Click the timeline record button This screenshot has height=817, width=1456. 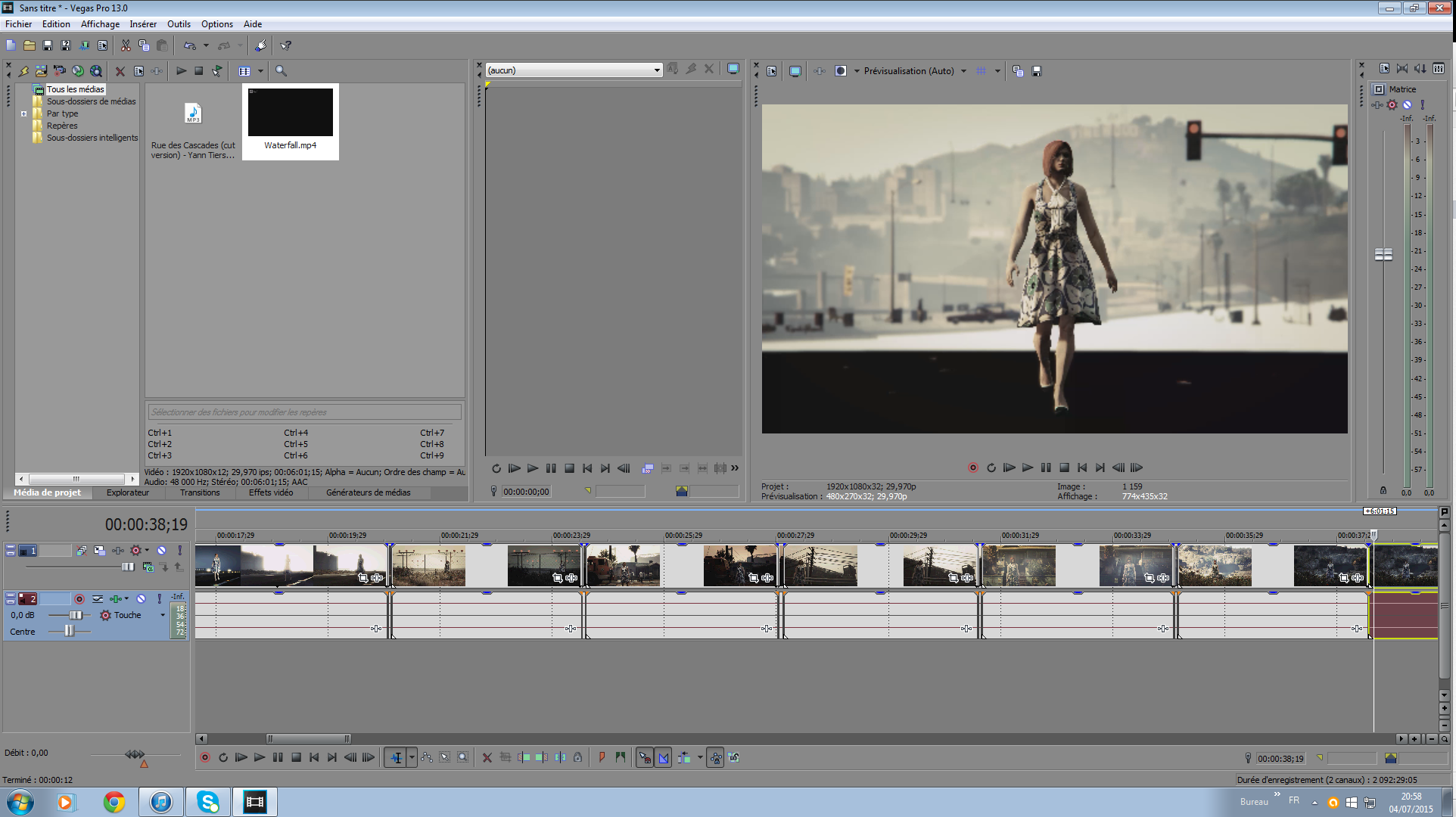204,758
